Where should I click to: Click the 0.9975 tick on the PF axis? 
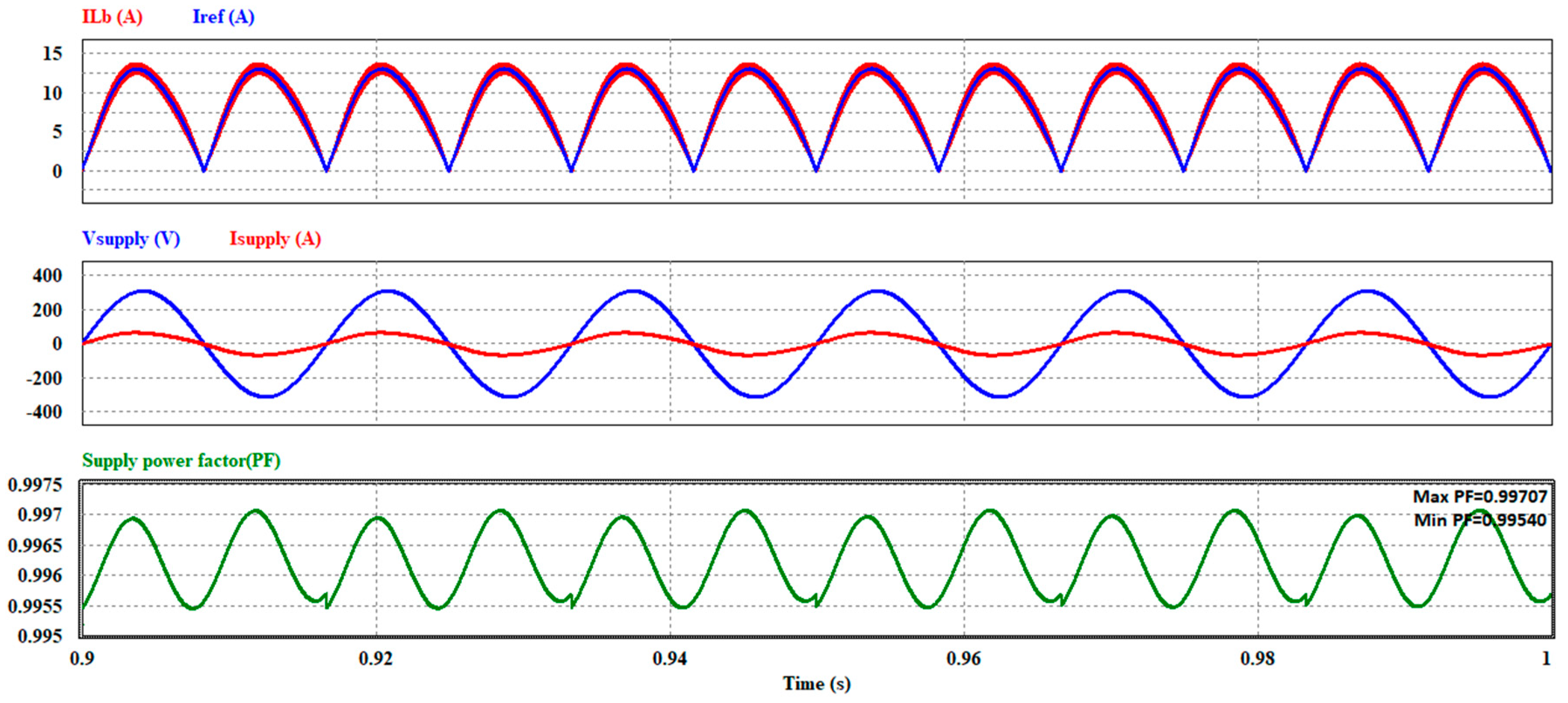(x=35, y=485)
